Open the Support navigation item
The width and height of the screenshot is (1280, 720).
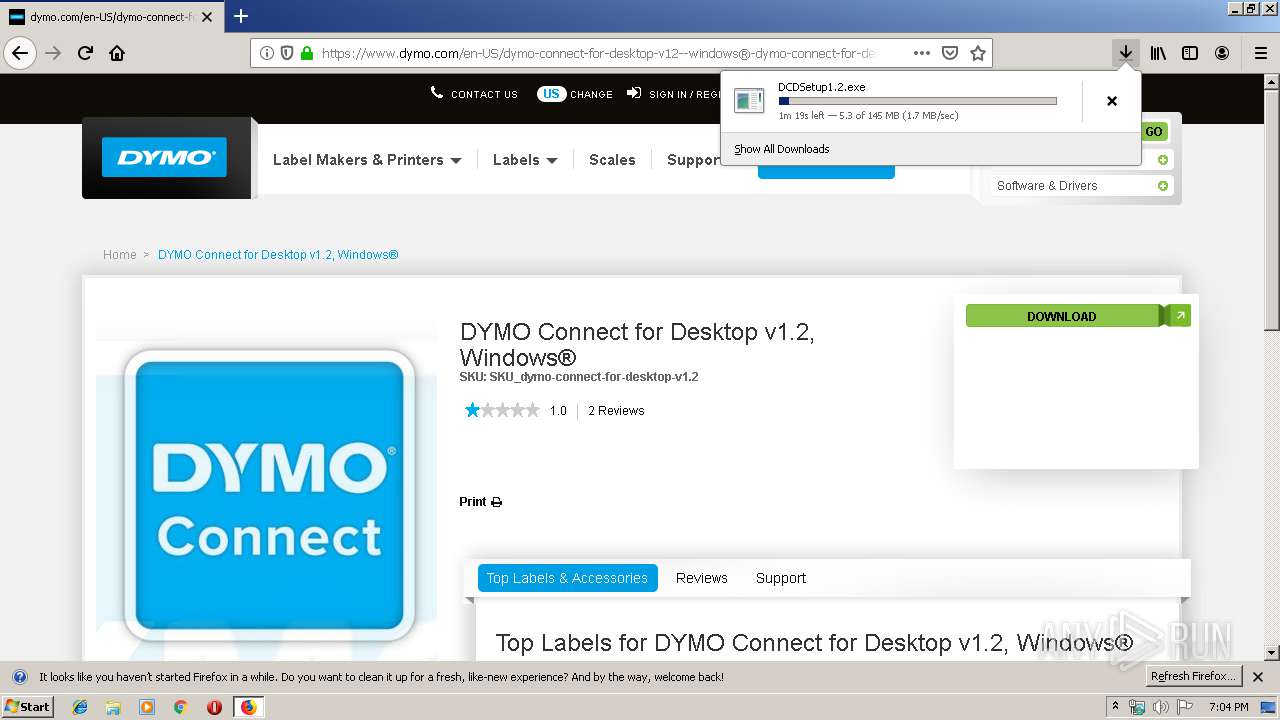tap(693, 160)
